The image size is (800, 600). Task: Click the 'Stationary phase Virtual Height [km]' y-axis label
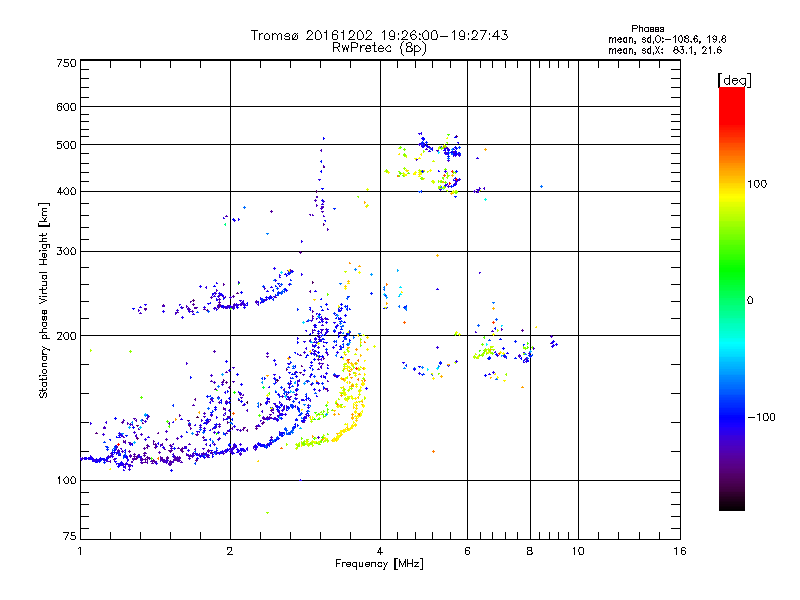click(44, 300)
